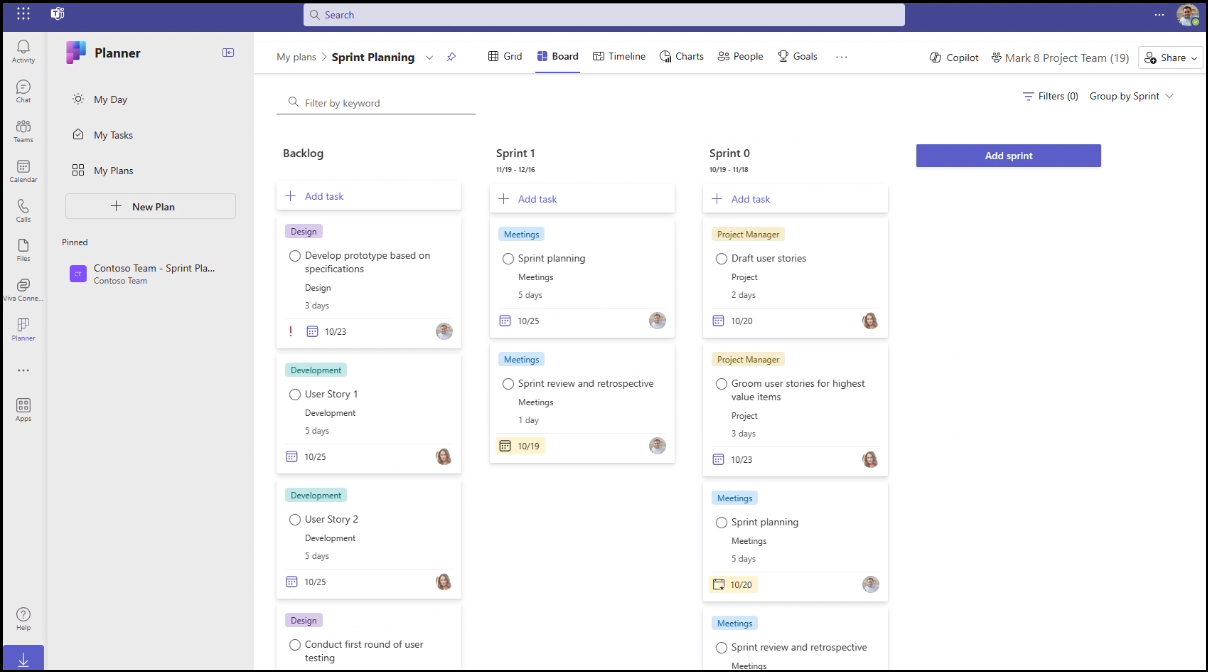Click the Teams waffle app launcher

[x=23, y=14]
